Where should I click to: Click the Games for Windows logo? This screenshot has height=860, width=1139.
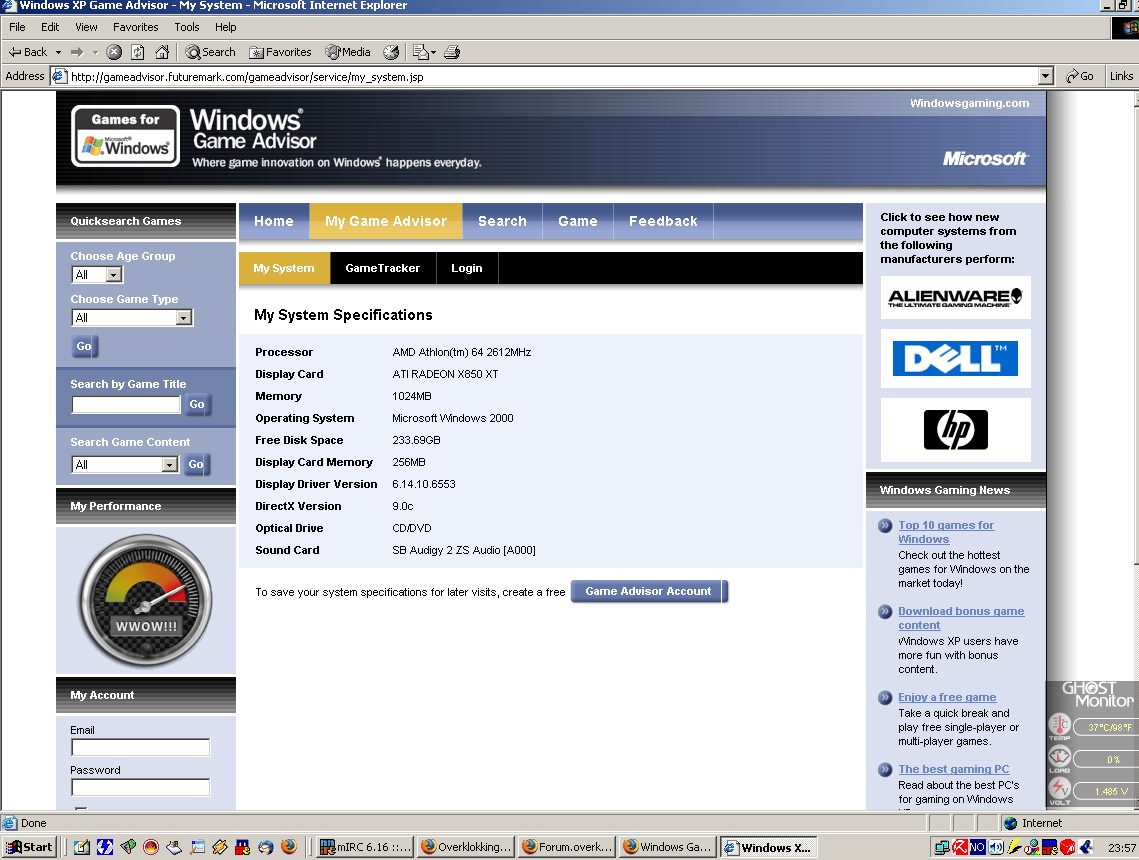click(126, 136)
